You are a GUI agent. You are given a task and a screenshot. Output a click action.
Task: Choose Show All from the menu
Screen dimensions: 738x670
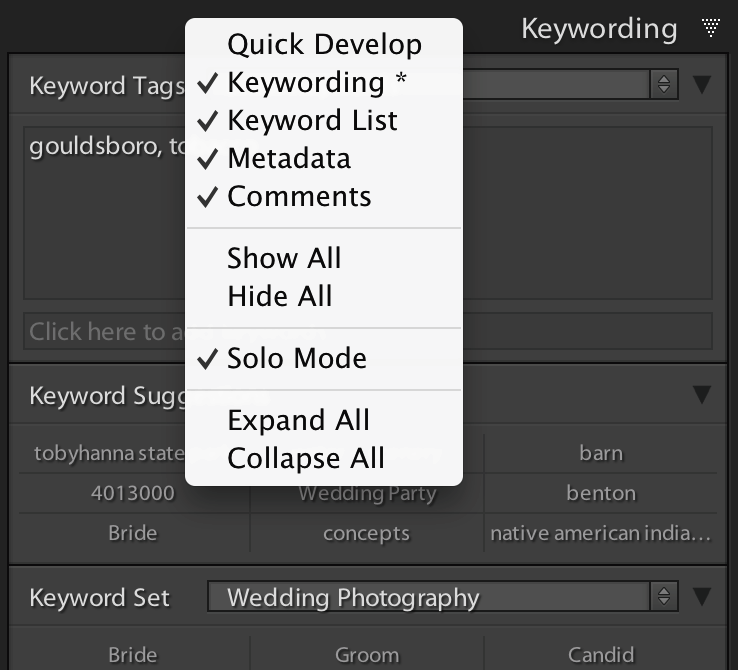pos(284,258)
